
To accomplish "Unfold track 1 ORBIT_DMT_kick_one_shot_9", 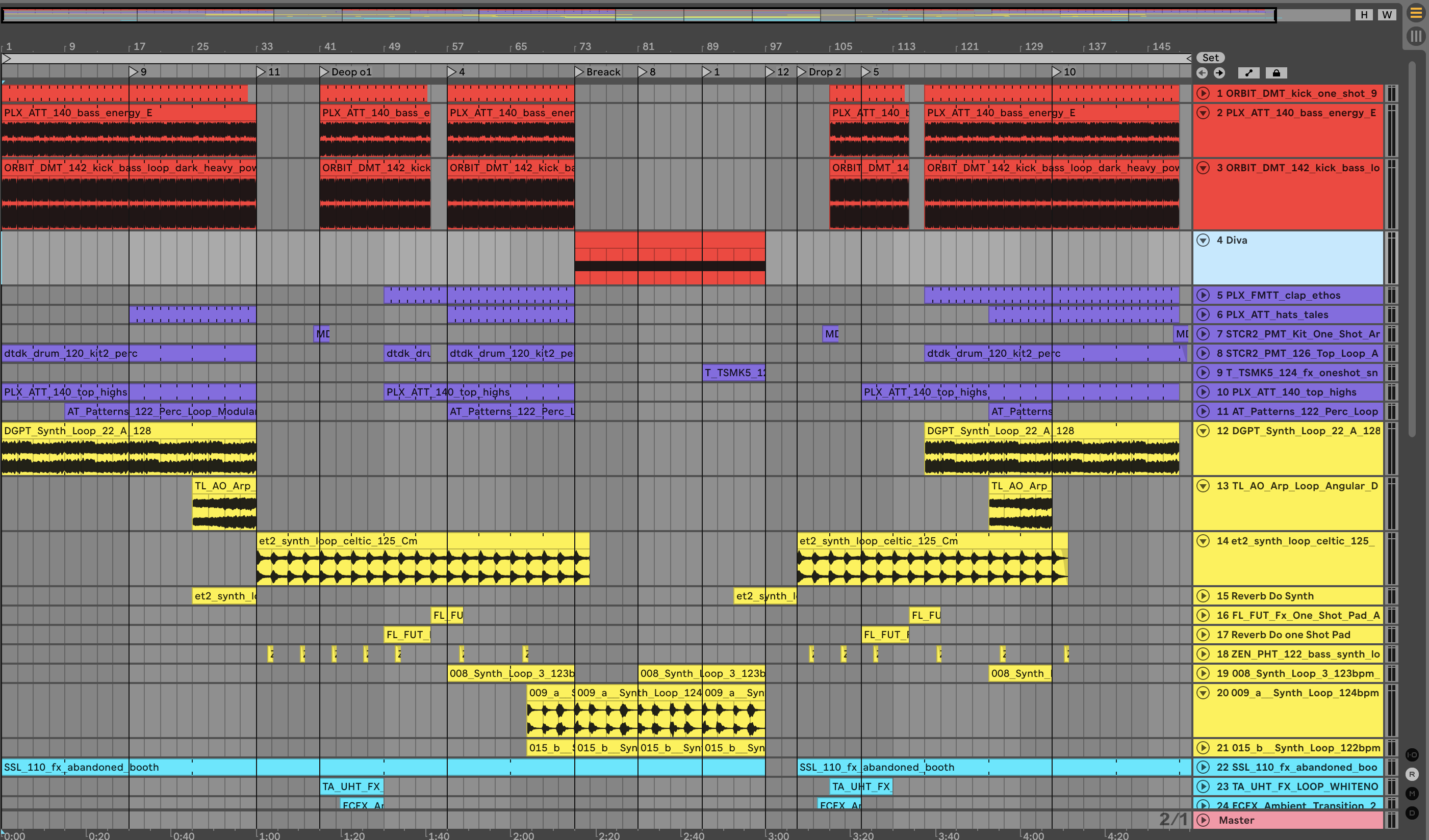I will (1203, 93).
